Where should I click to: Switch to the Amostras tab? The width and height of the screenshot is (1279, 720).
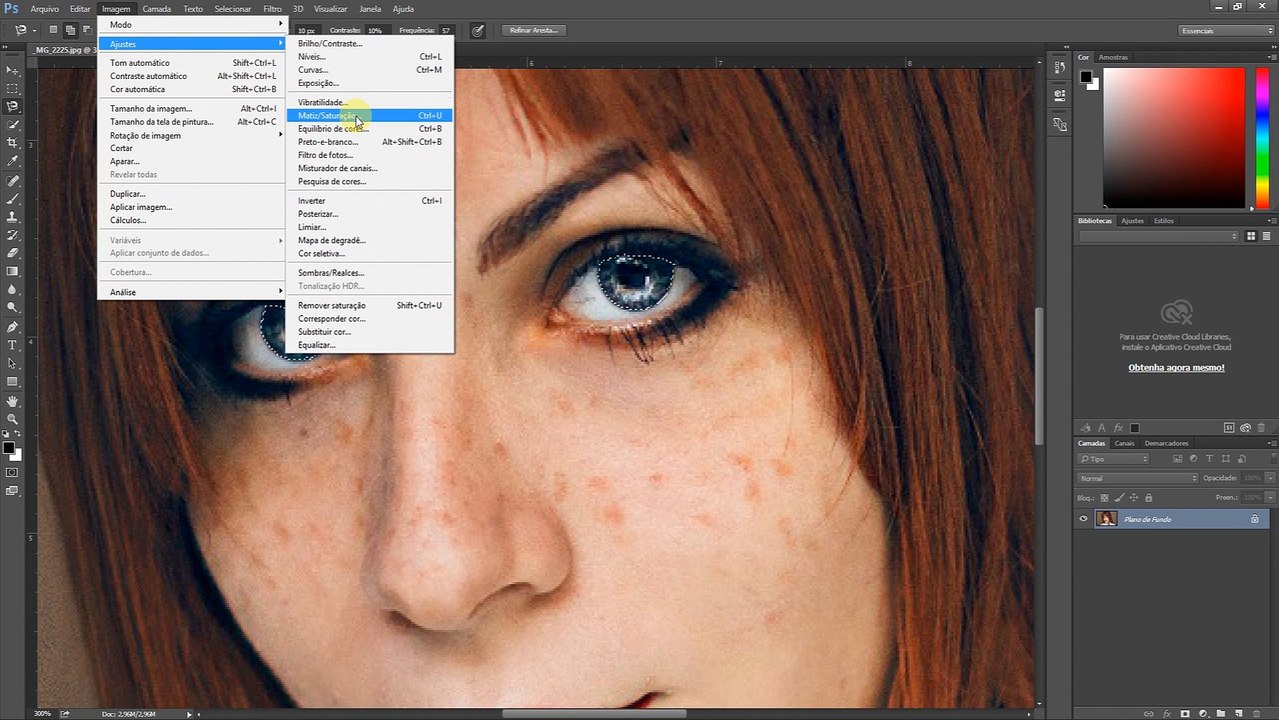pyautogui.click(x=1113, y=57)
